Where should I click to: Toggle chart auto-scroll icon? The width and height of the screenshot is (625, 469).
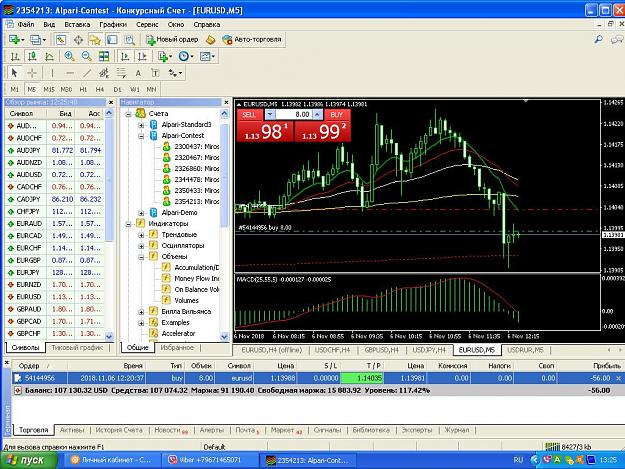(x=125, y=56)
